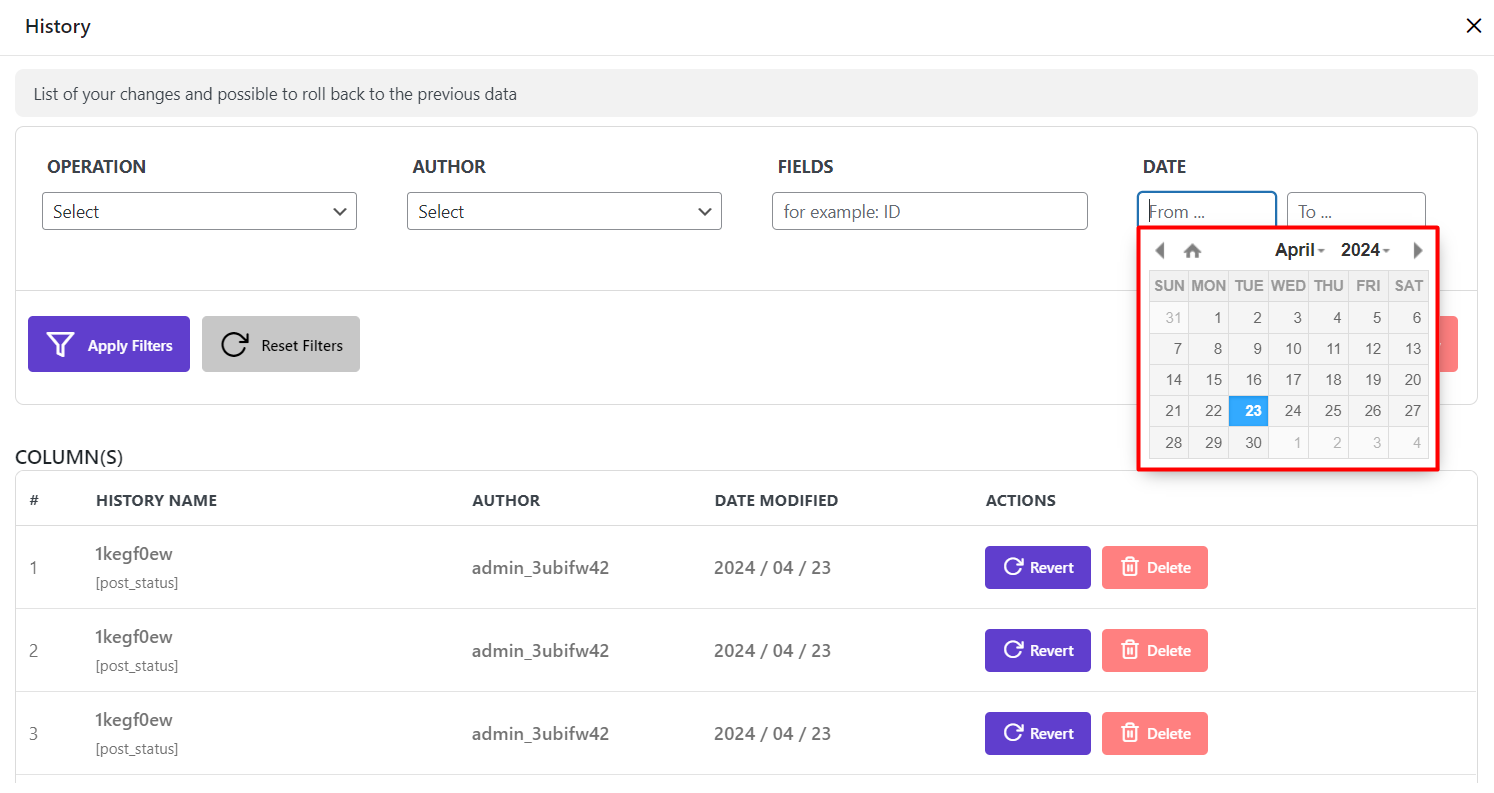Click next month arrow in calendar

tap(1417, 251)
